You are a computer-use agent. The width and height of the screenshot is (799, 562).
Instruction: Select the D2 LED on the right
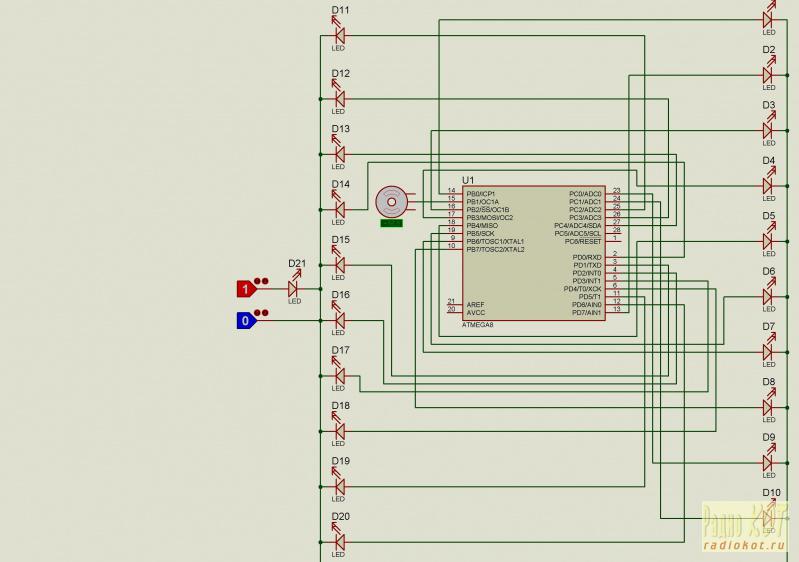(769, 74)
